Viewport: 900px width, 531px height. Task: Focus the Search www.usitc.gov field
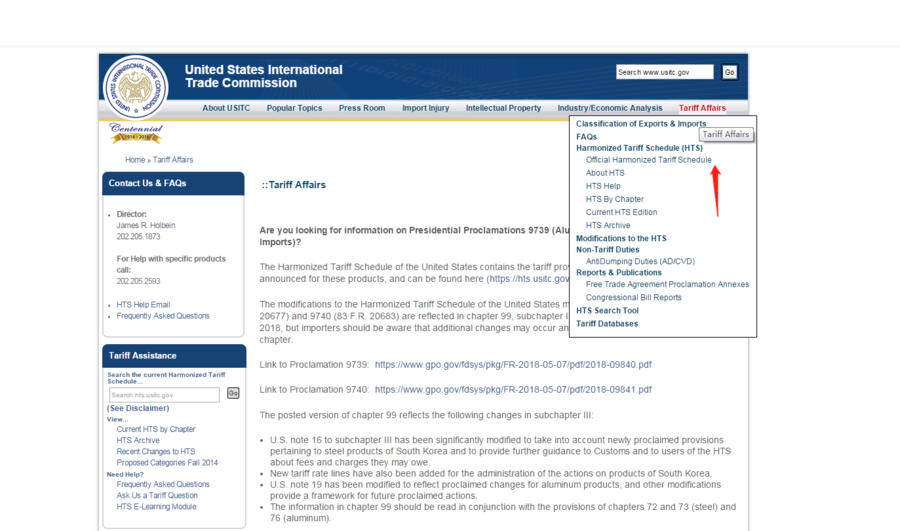(x=665, y=72)
